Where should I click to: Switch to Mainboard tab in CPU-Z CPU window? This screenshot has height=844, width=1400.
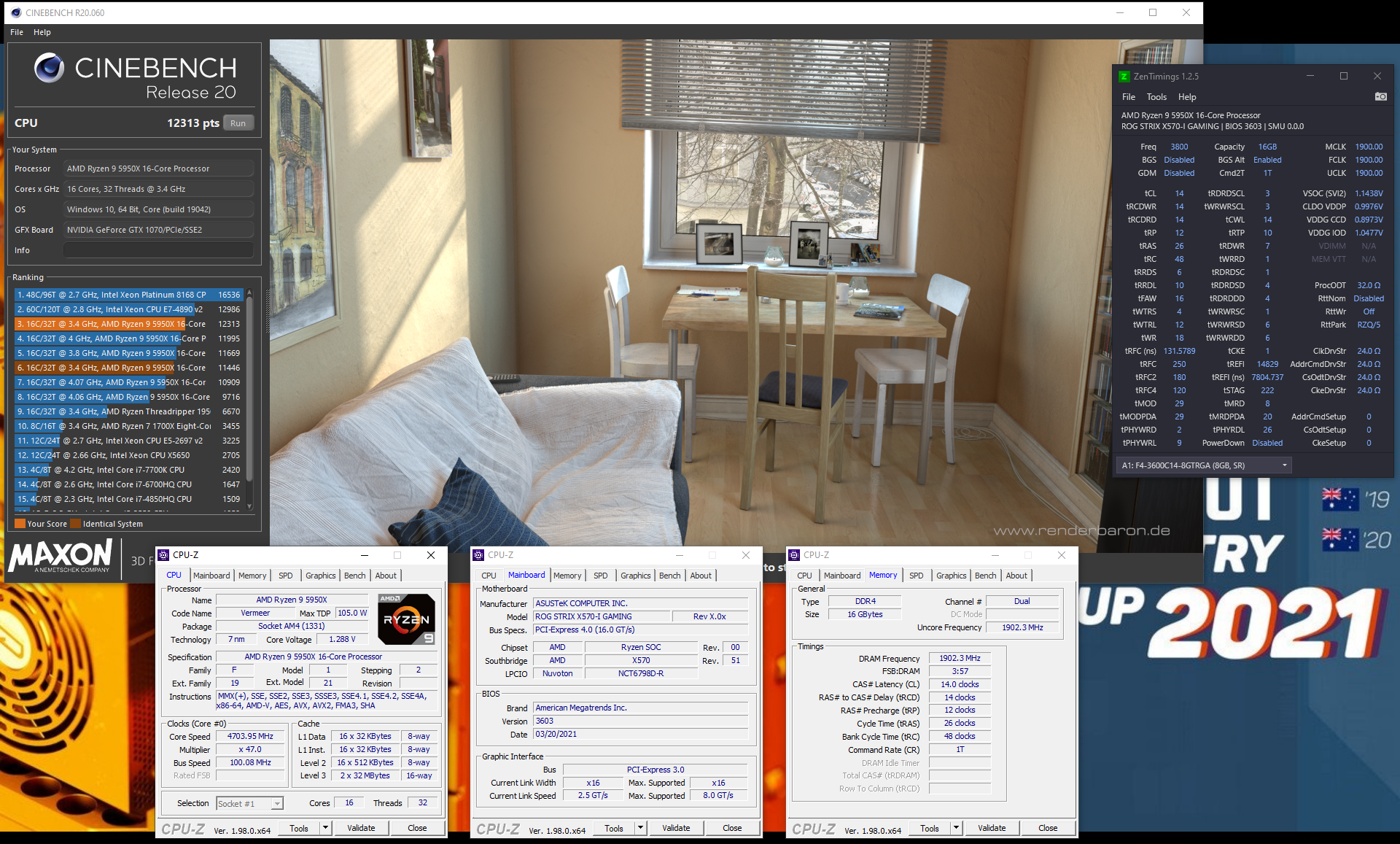(211, 576)
